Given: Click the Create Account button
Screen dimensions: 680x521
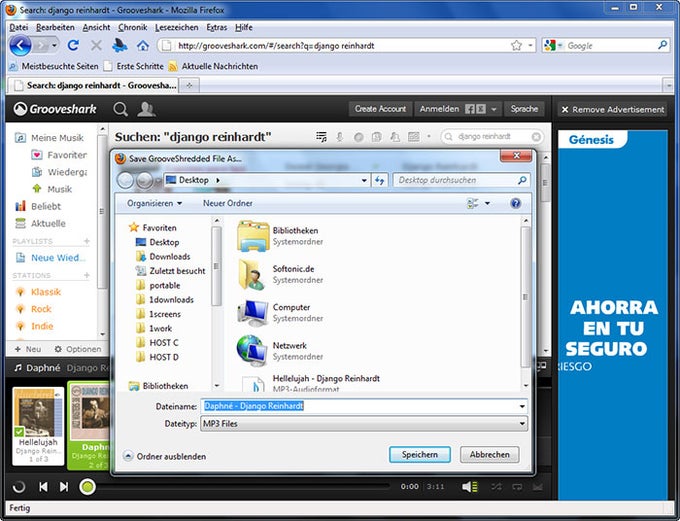Looking at the screenshot, I should (x=380, y=109).
